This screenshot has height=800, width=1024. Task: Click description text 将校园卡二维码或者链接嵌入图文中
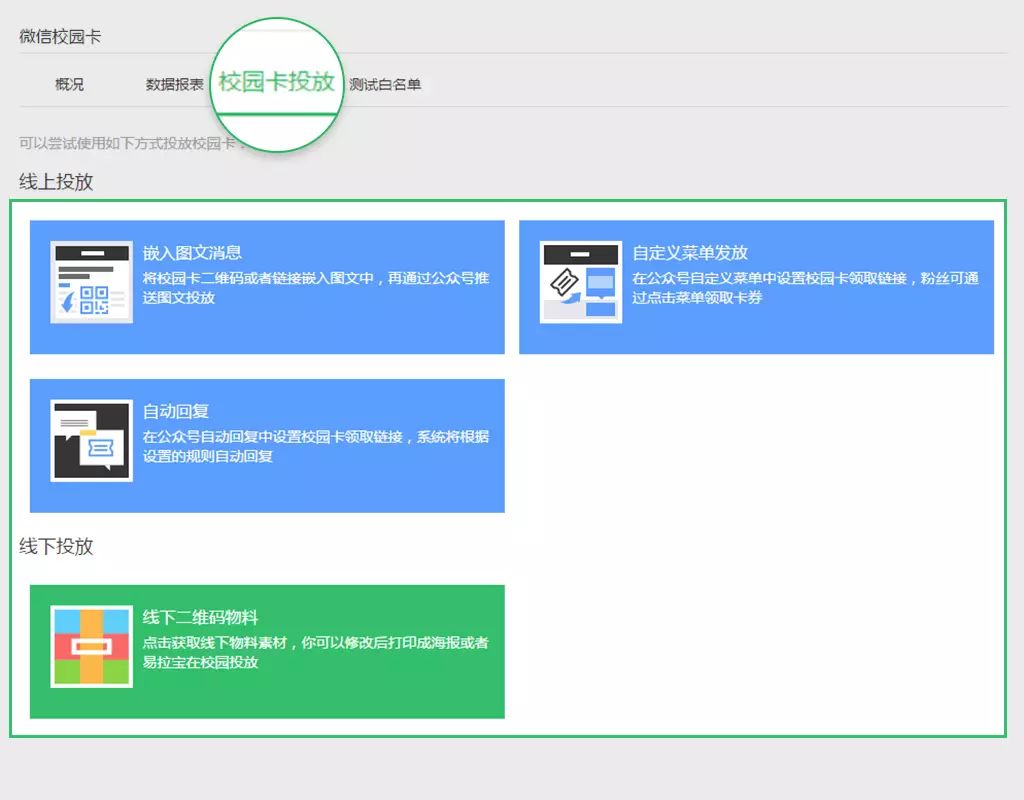click(258, 278)
